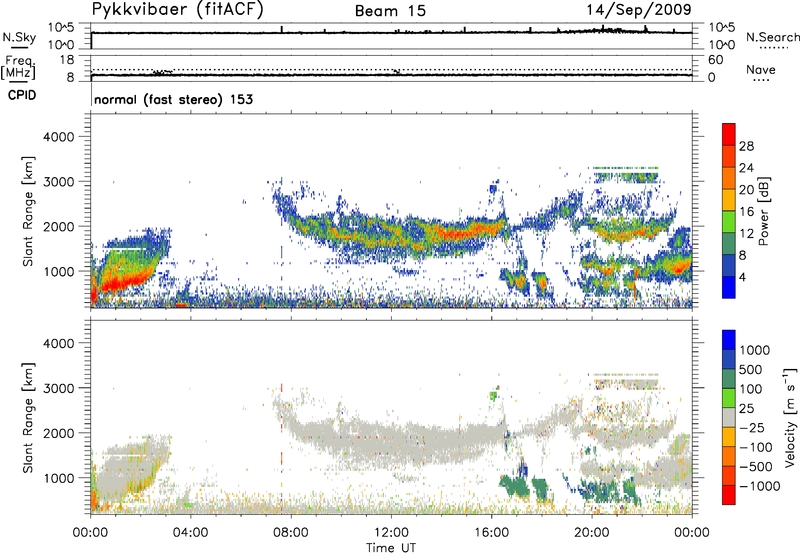Click the -100 label on Velocity colorbar

756,447
